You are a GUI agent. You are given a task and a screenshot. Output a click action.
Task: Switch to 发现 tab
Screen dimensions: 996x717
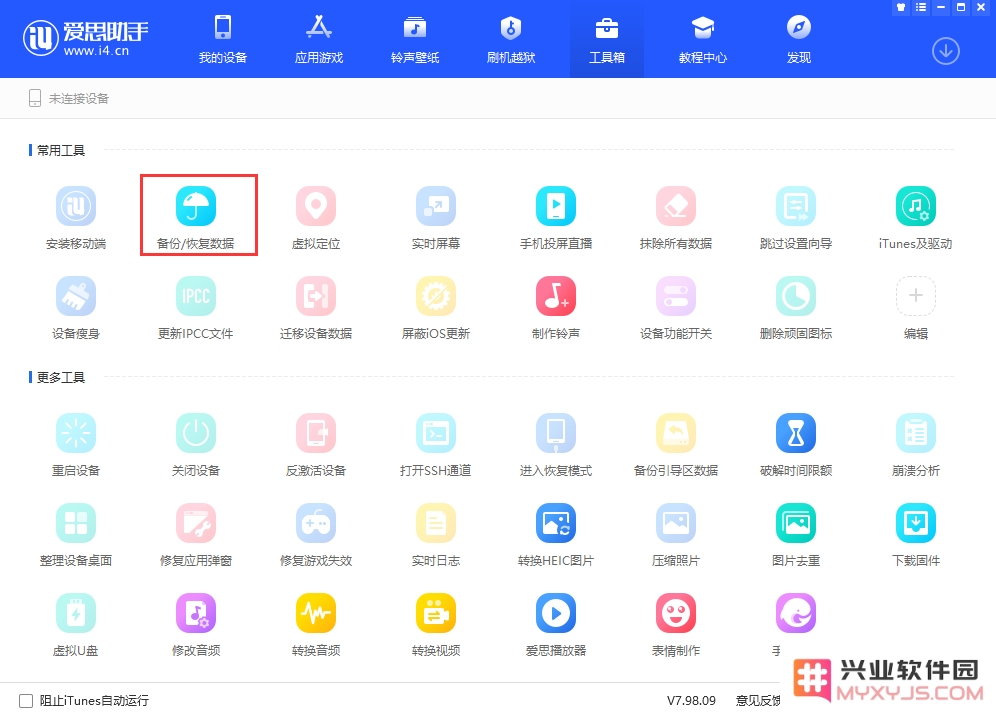coord(798,39)
